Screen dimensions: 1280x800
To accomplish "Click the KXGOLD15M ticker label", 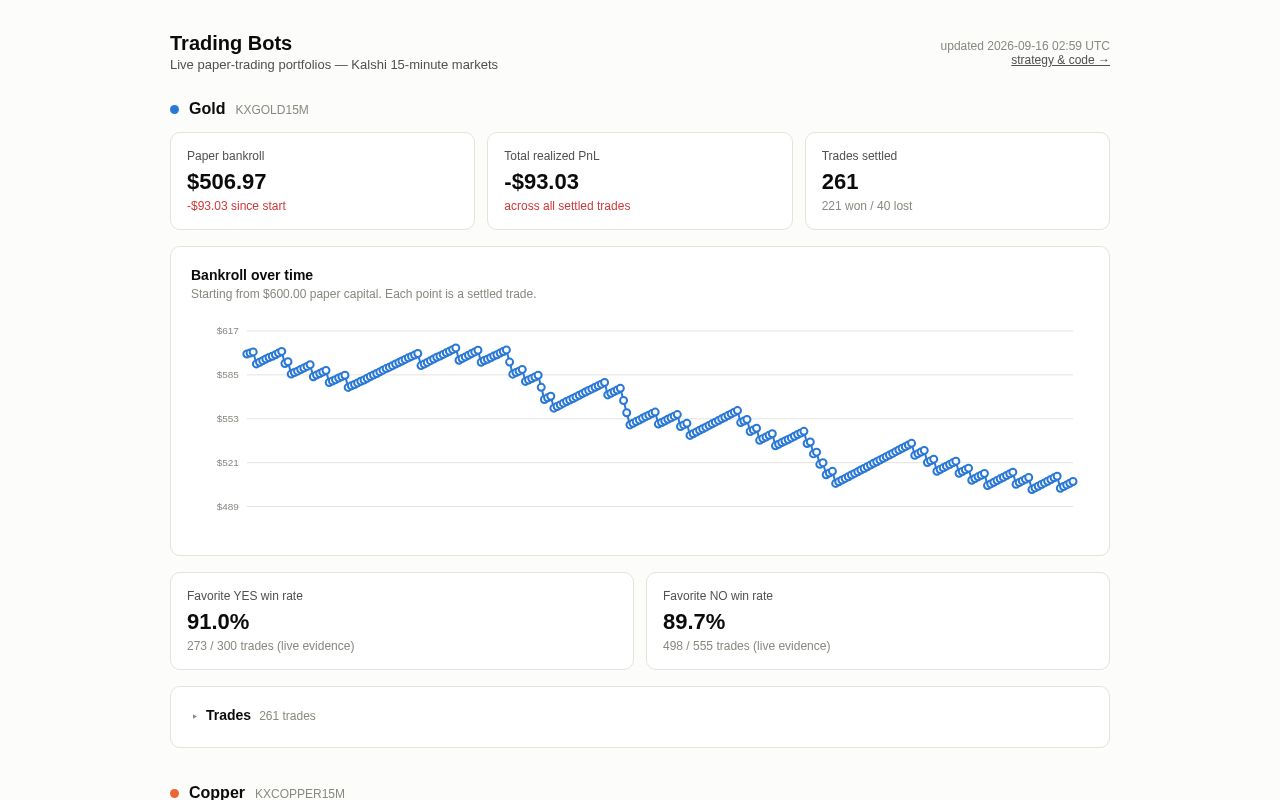I will 272,110.
